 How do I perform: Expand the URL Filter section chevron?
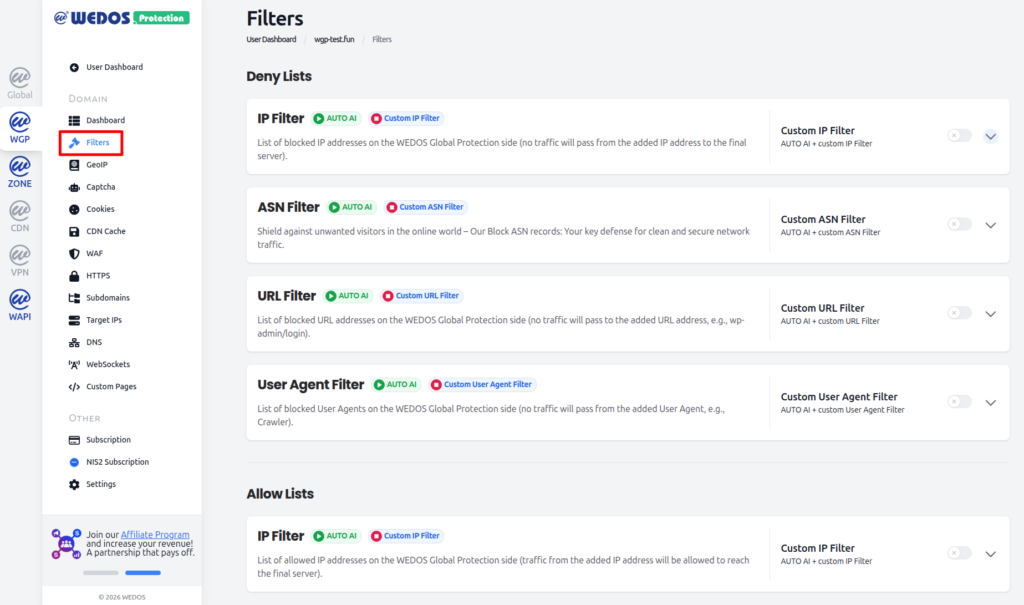pyautogui.click(x=991, y=314)
